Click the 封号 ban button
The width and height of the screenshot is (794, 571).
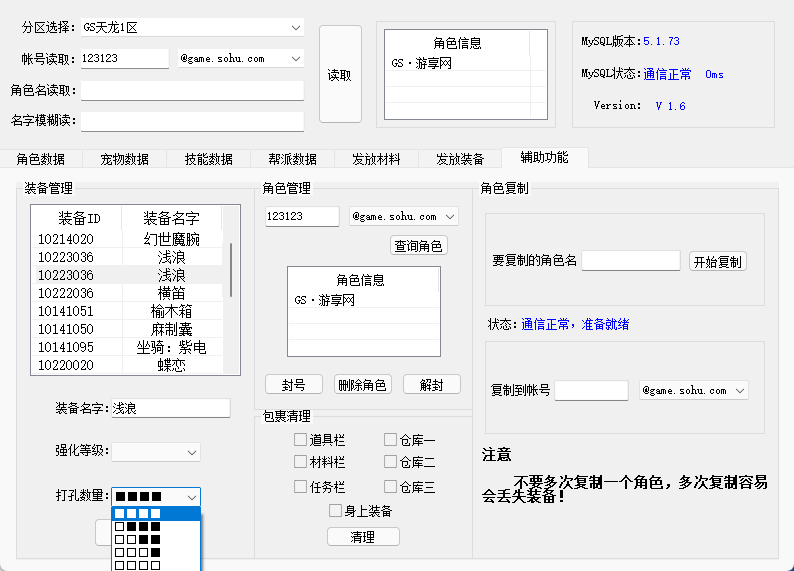(294, 385)
